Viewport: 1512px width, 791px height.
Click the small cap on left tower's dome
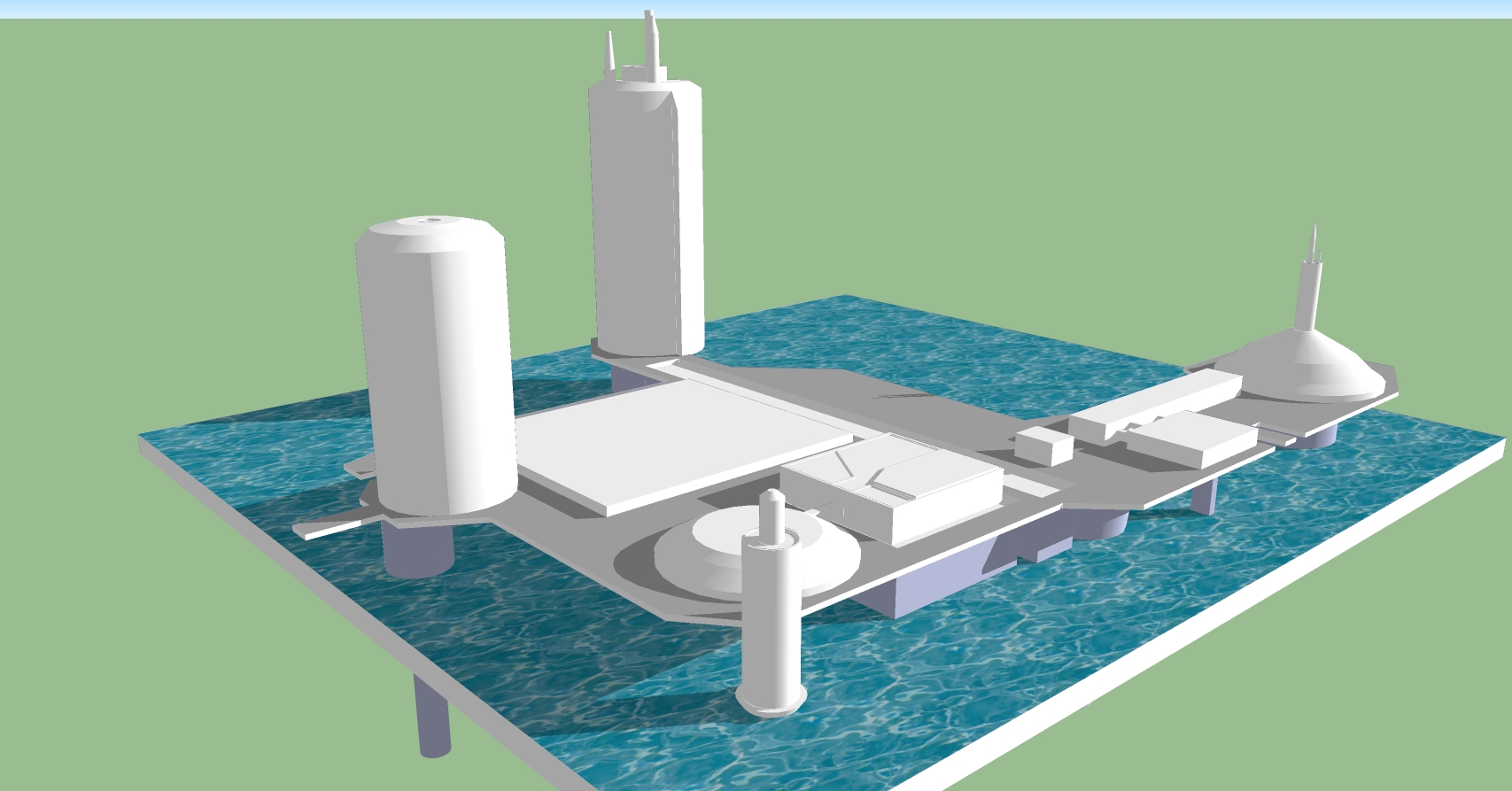click(x=432, y=220)
